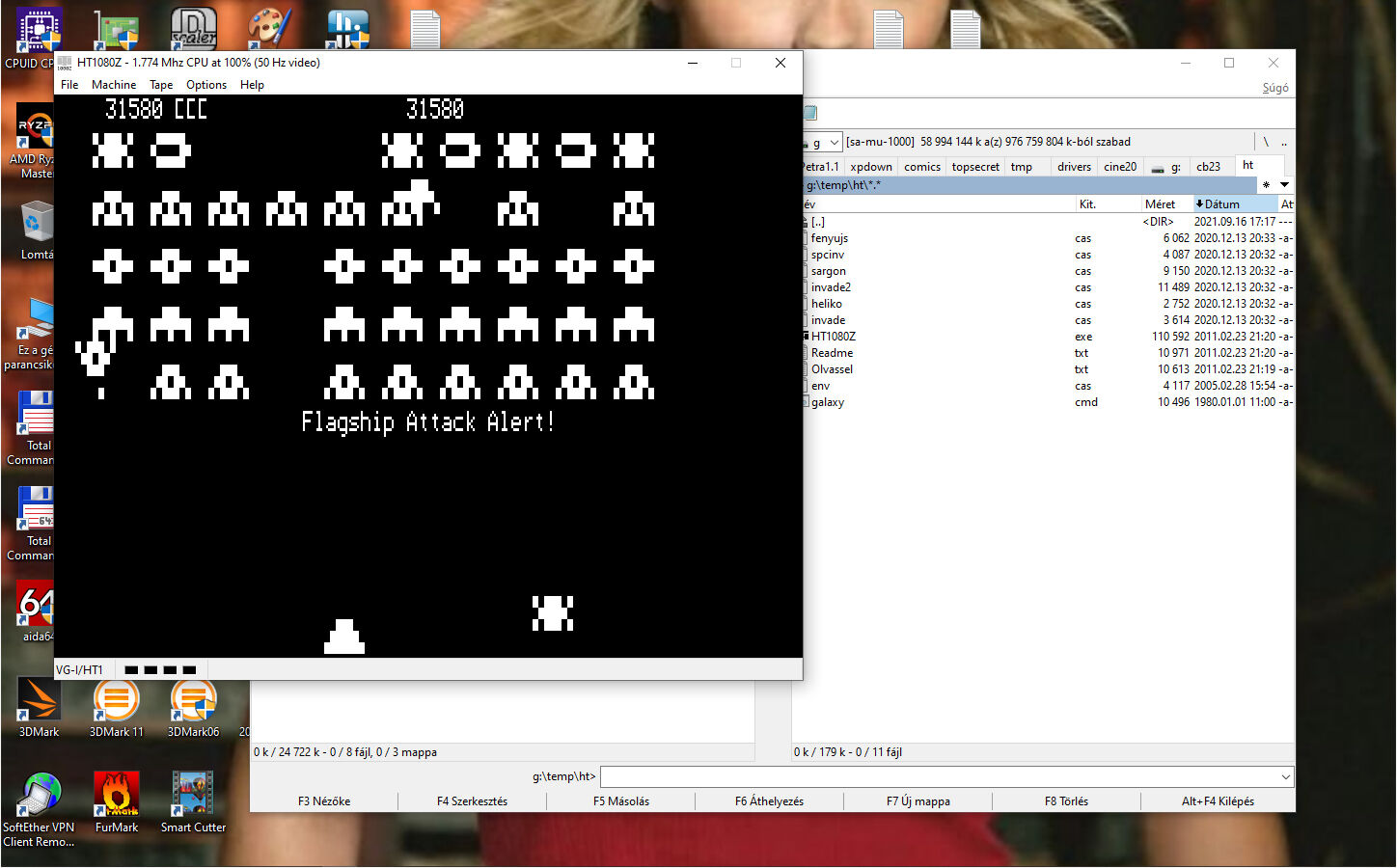Switch to the xpdown folder tab

pos(871,167)
